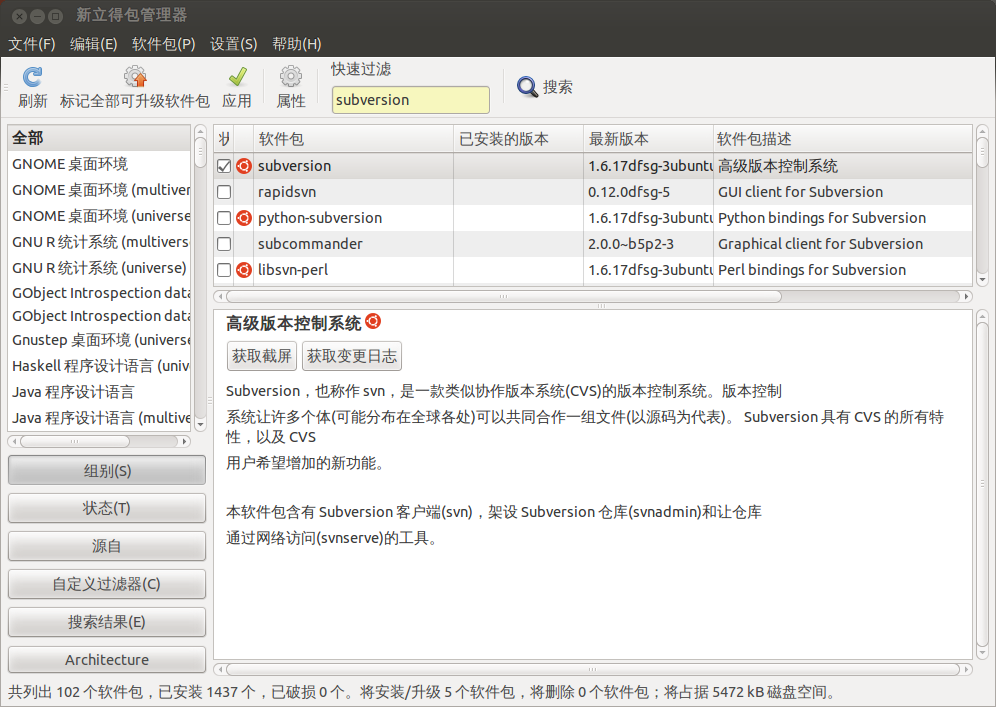
Task: Toggle the libsvn-perl package checkbox
Action: coord(224,270)
